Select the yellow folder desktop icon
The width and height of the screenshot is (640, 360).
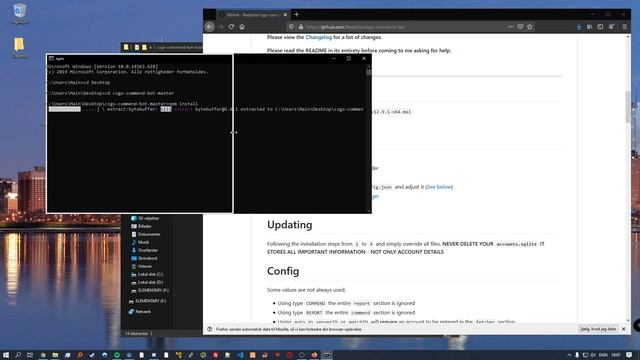(x=20, y=48)
